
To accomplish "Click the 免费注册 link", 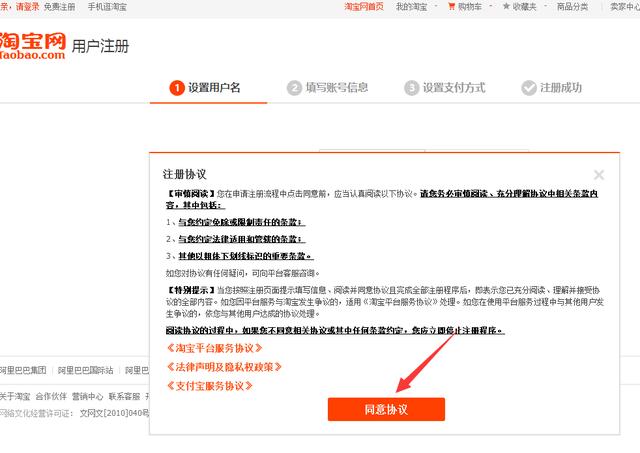I will 60,7.
